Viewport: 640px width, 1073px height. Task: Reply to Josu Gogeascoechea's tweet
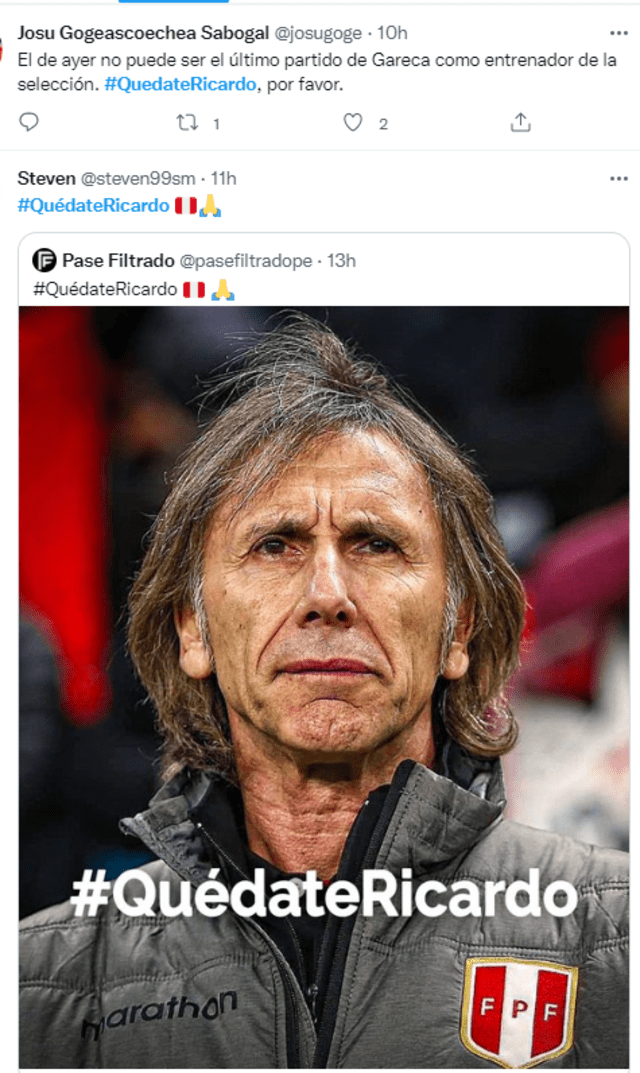click(29, 123)
